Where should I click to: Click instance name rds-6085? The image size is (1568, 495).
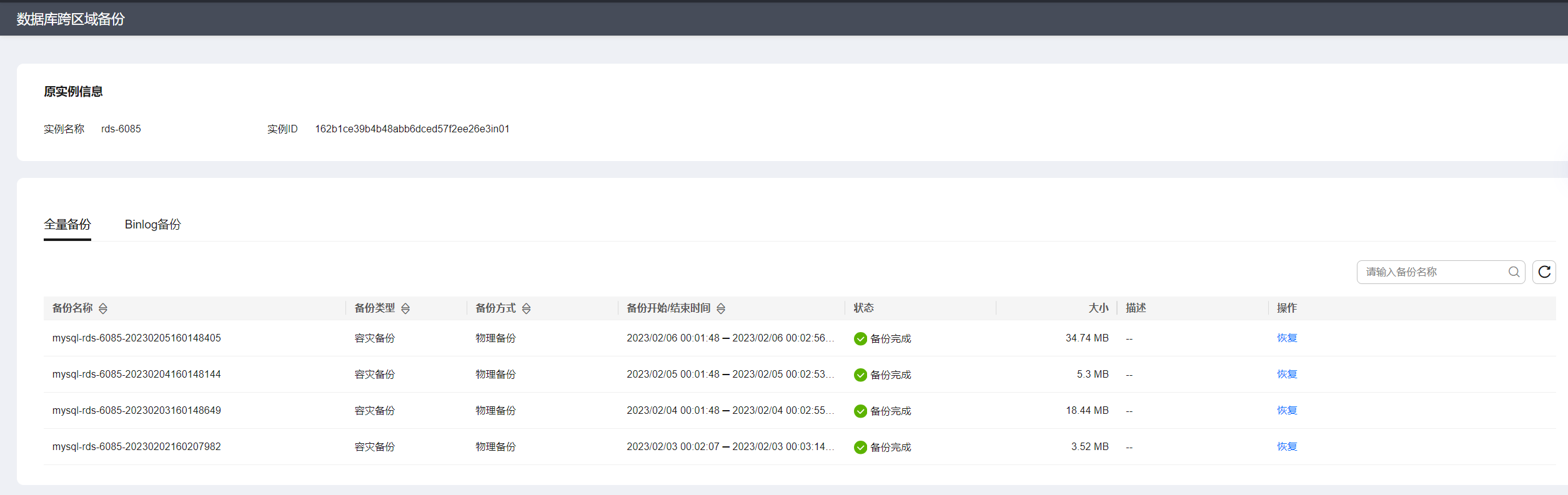point(121,129)
